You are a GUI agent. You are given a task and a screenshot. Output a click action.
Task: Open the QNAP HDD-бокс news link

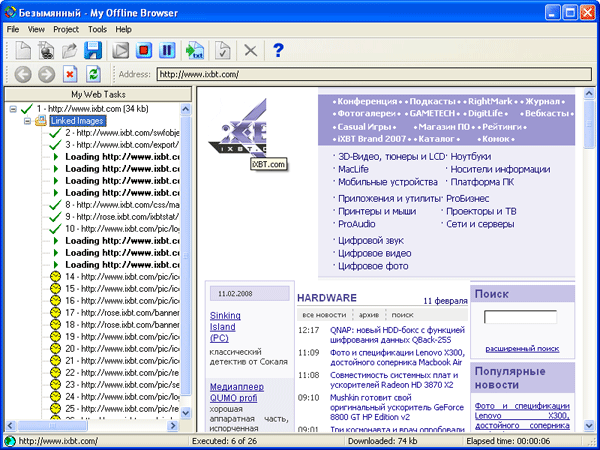[397, 335]
